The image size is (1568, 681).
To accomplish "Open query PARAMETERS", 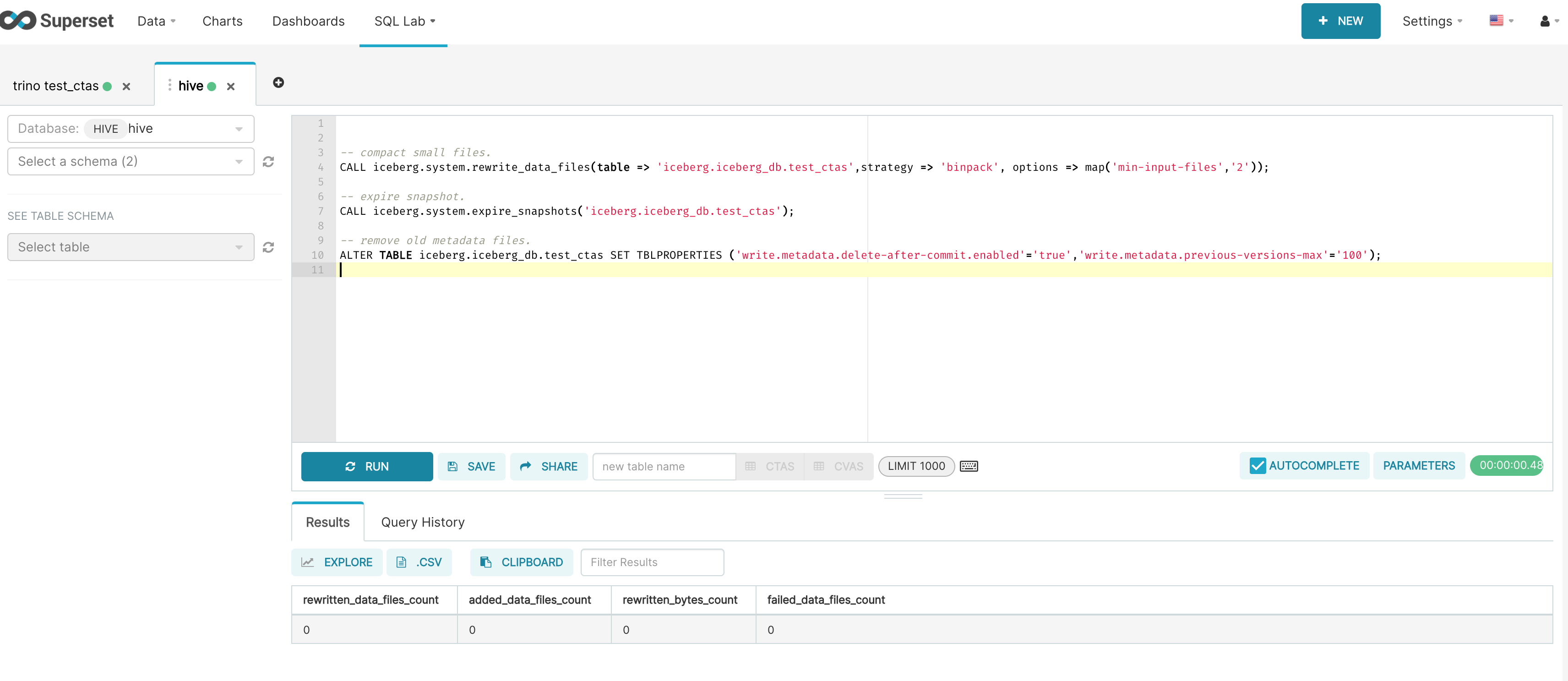I will (x=1418, y=466).
